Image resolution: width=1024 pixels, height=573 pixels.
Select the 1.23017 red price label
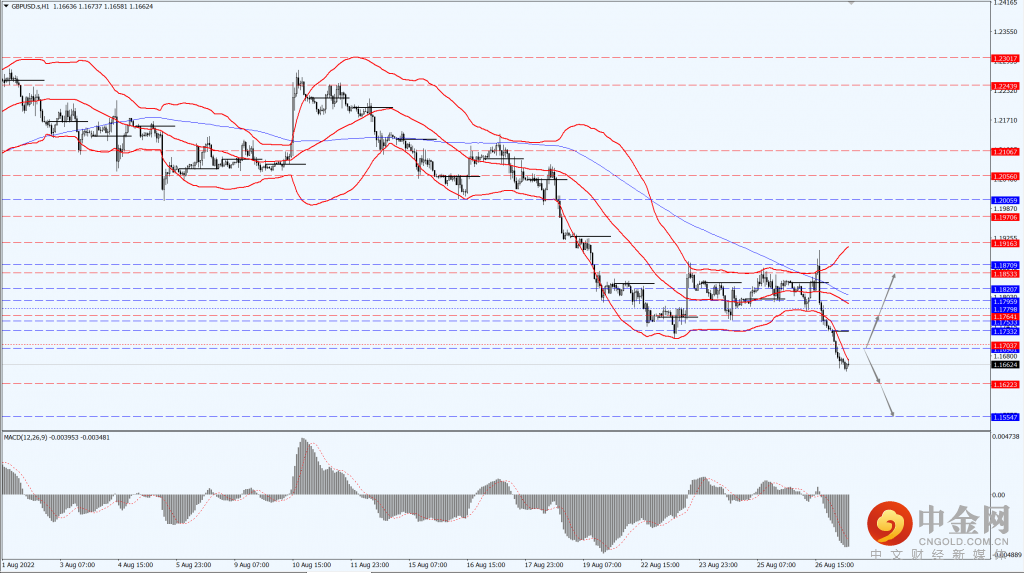click(1005, 59)
